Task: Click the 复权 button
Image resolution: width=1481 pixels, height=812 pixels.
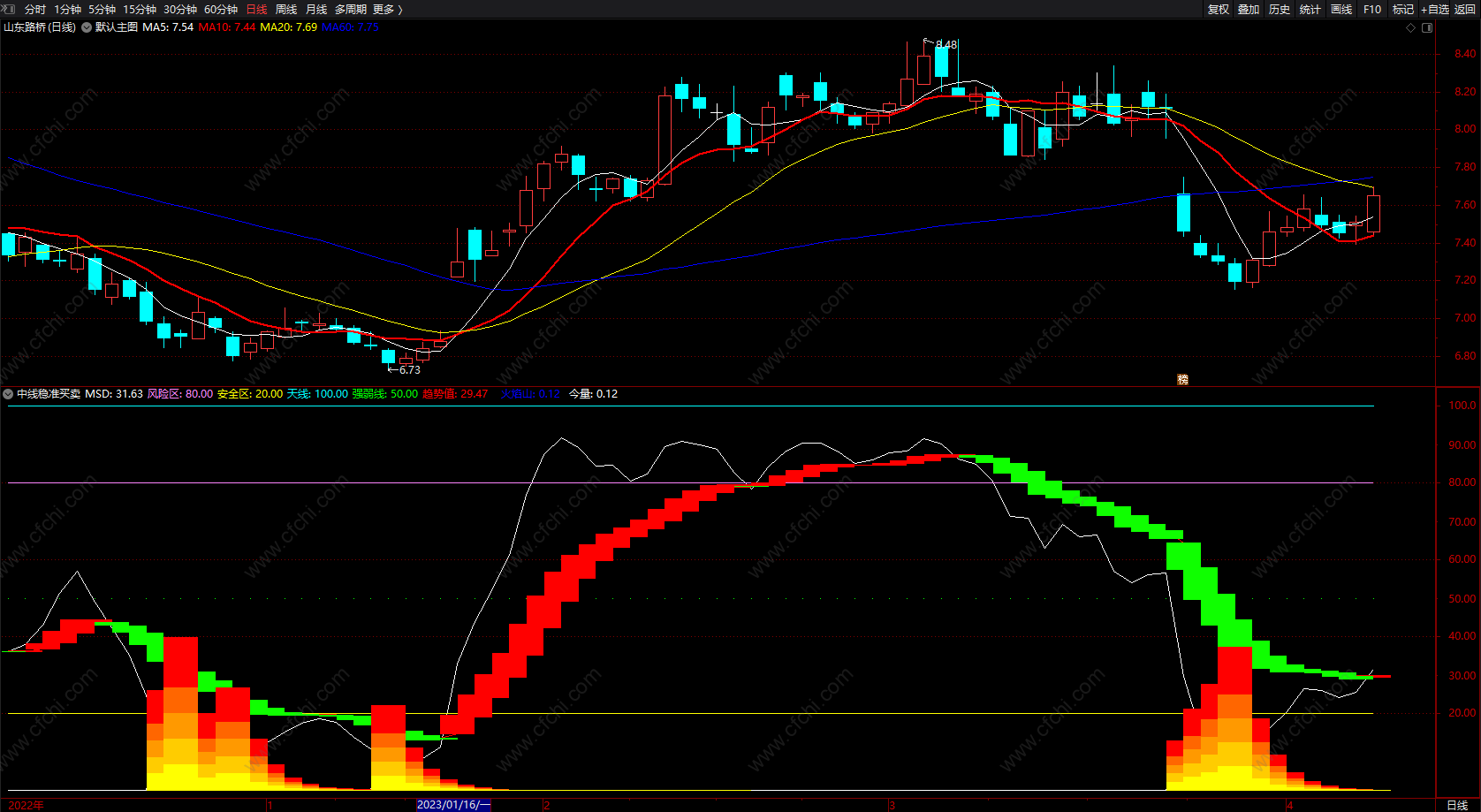Action: point(1219,9)
